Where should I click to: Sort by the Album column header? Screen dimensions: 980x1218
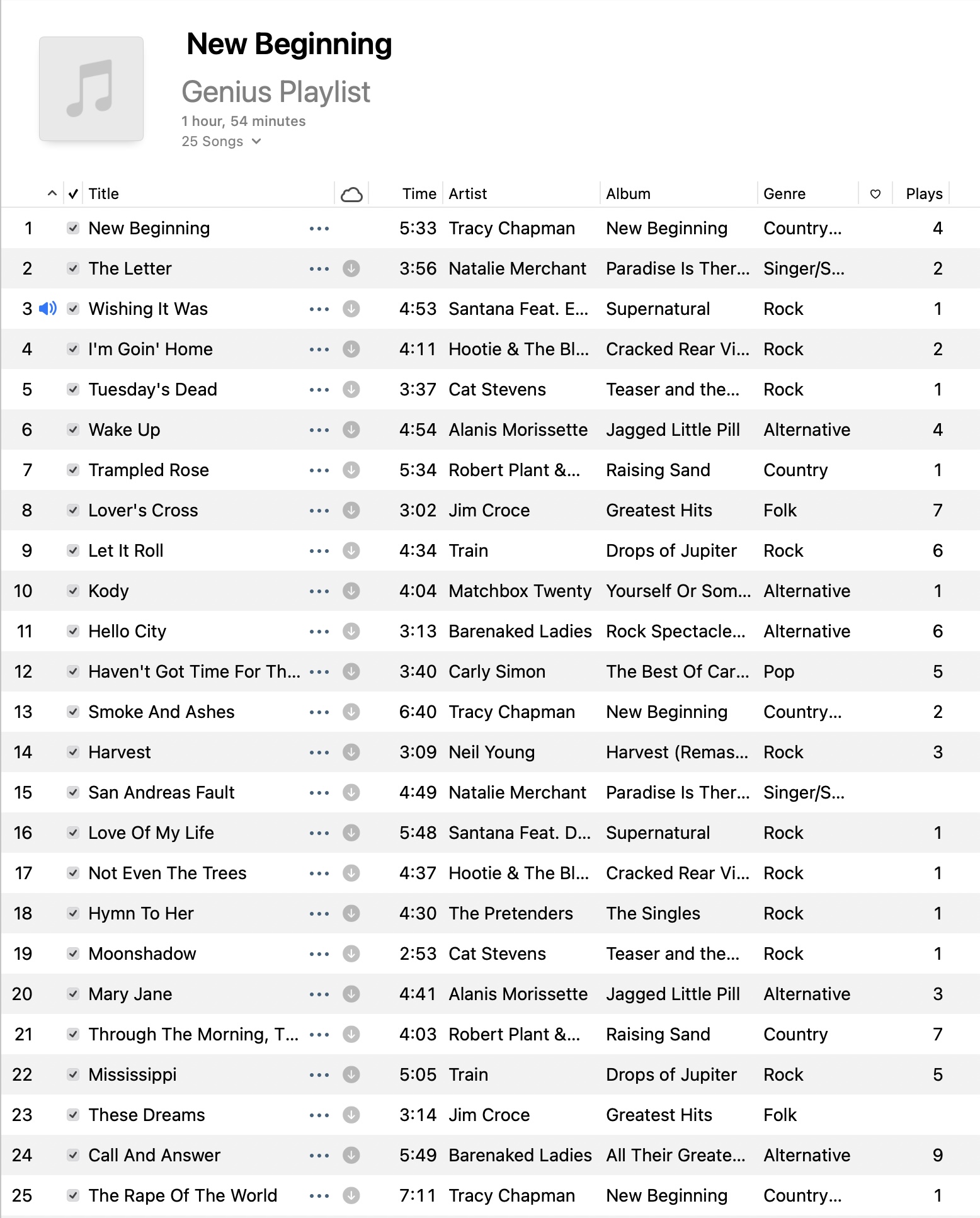pyautogui.click(x=628, y=194)
